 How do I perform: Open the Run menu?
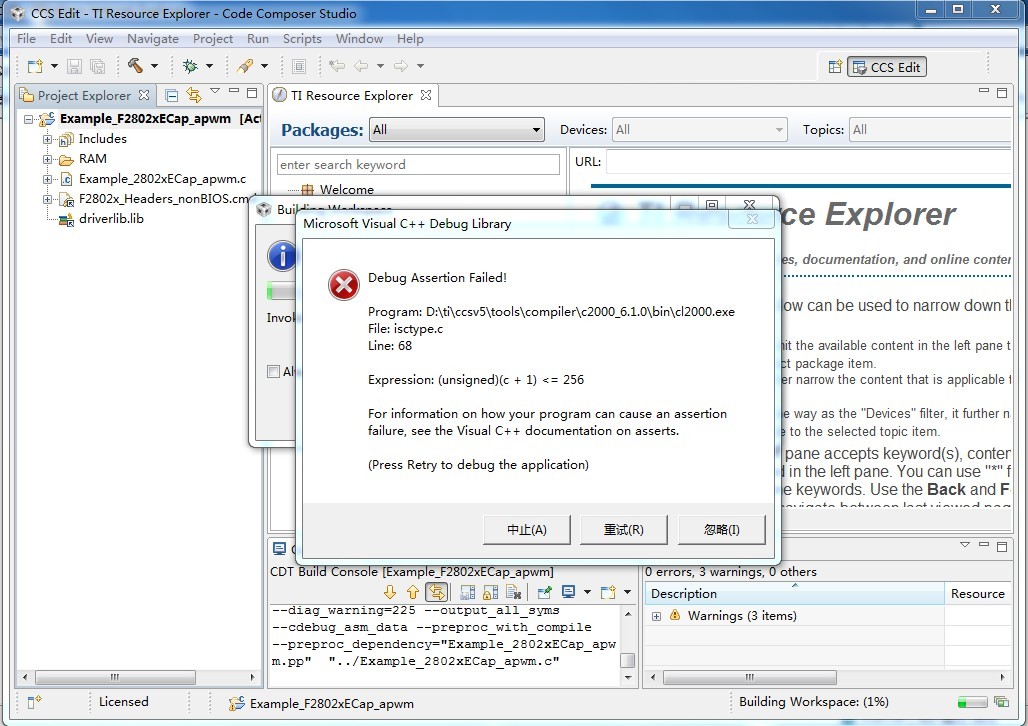tap(258, 39)
